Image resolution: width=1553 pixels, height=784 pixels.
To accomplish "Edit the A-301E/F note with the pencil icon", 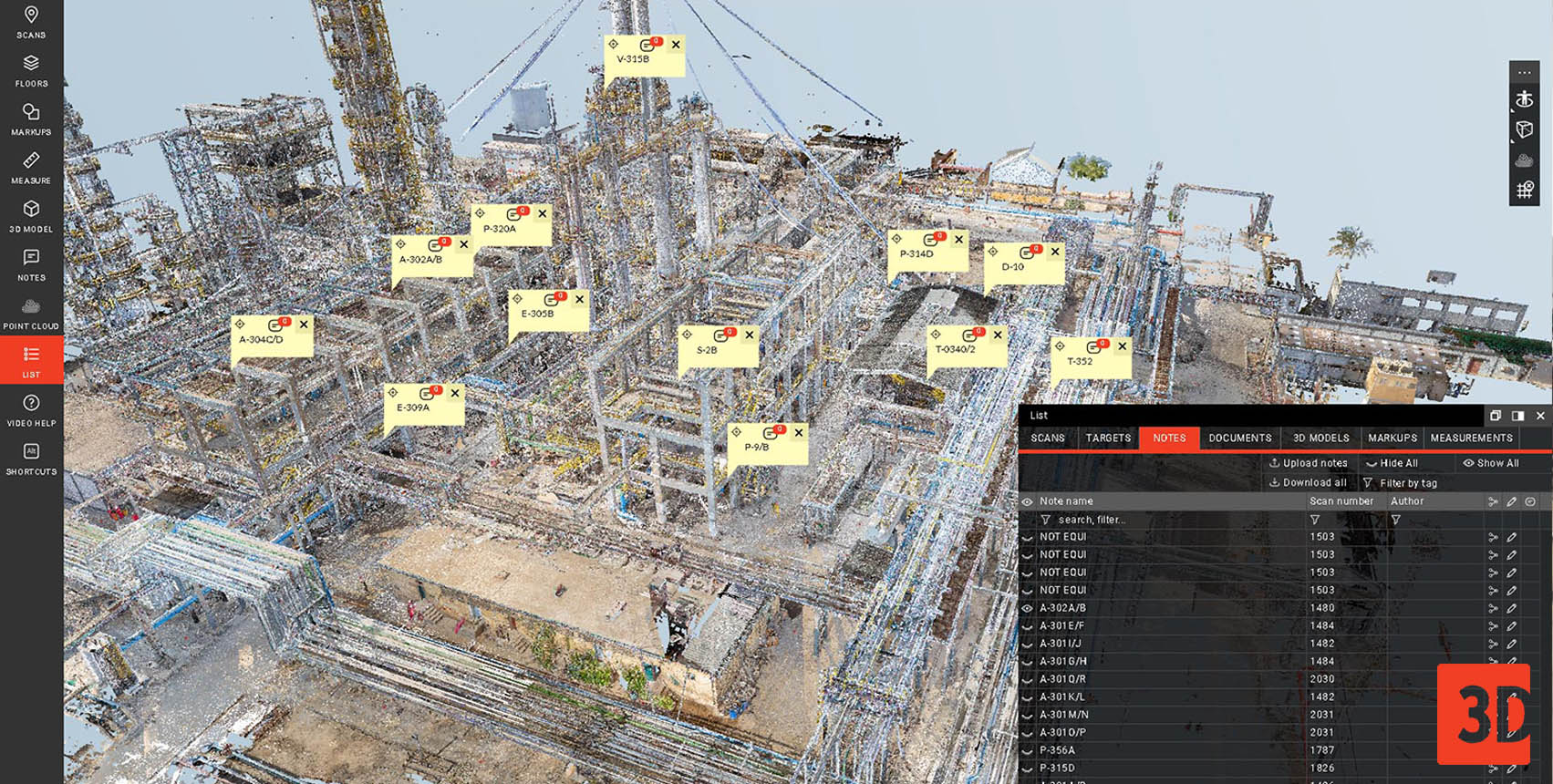I will [1511, 626].
